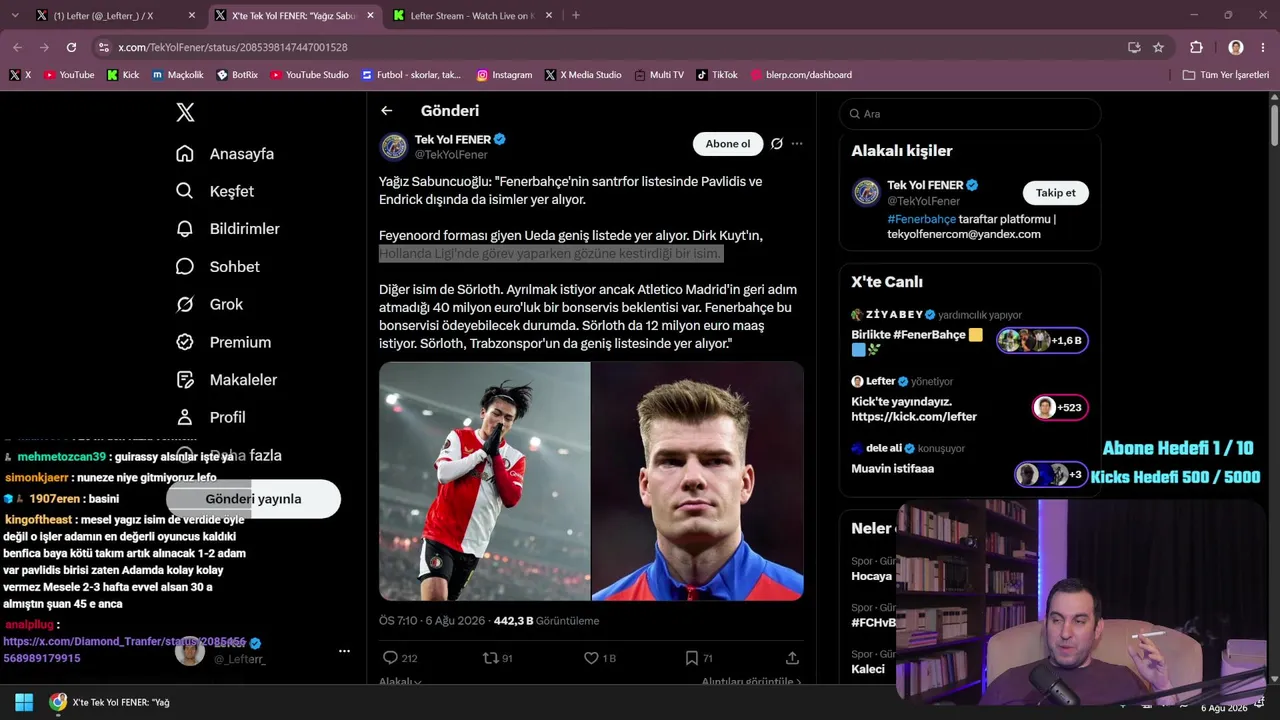
Task: Open Keşfet in the X sidebar
Action: pyautogui.click(x=215, y=191)
